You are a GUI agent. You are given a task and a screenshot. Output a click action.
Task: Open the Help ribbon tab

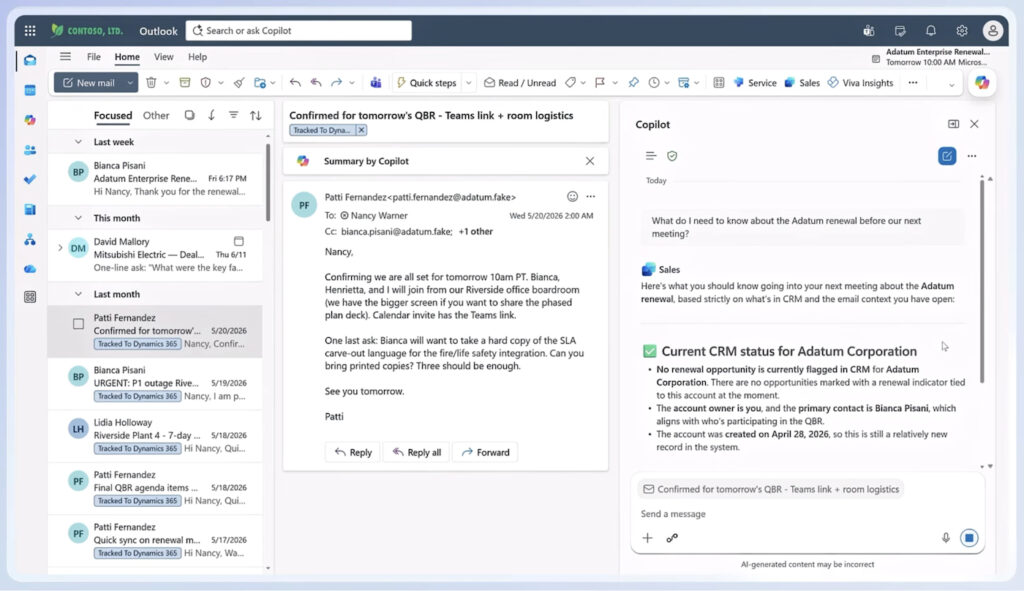coord(197,57)
